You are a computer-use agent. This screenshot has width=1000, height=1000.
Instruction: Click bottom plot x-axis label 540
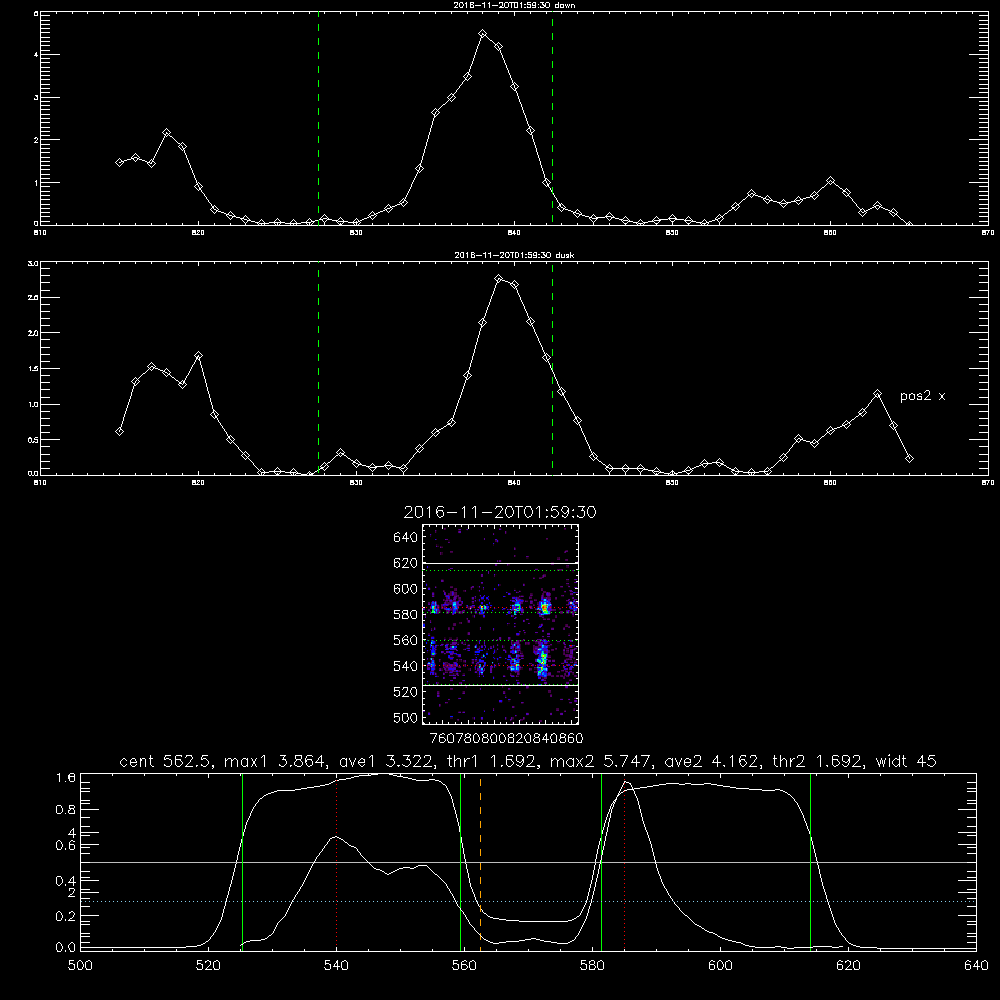click(x=337, y=966)
